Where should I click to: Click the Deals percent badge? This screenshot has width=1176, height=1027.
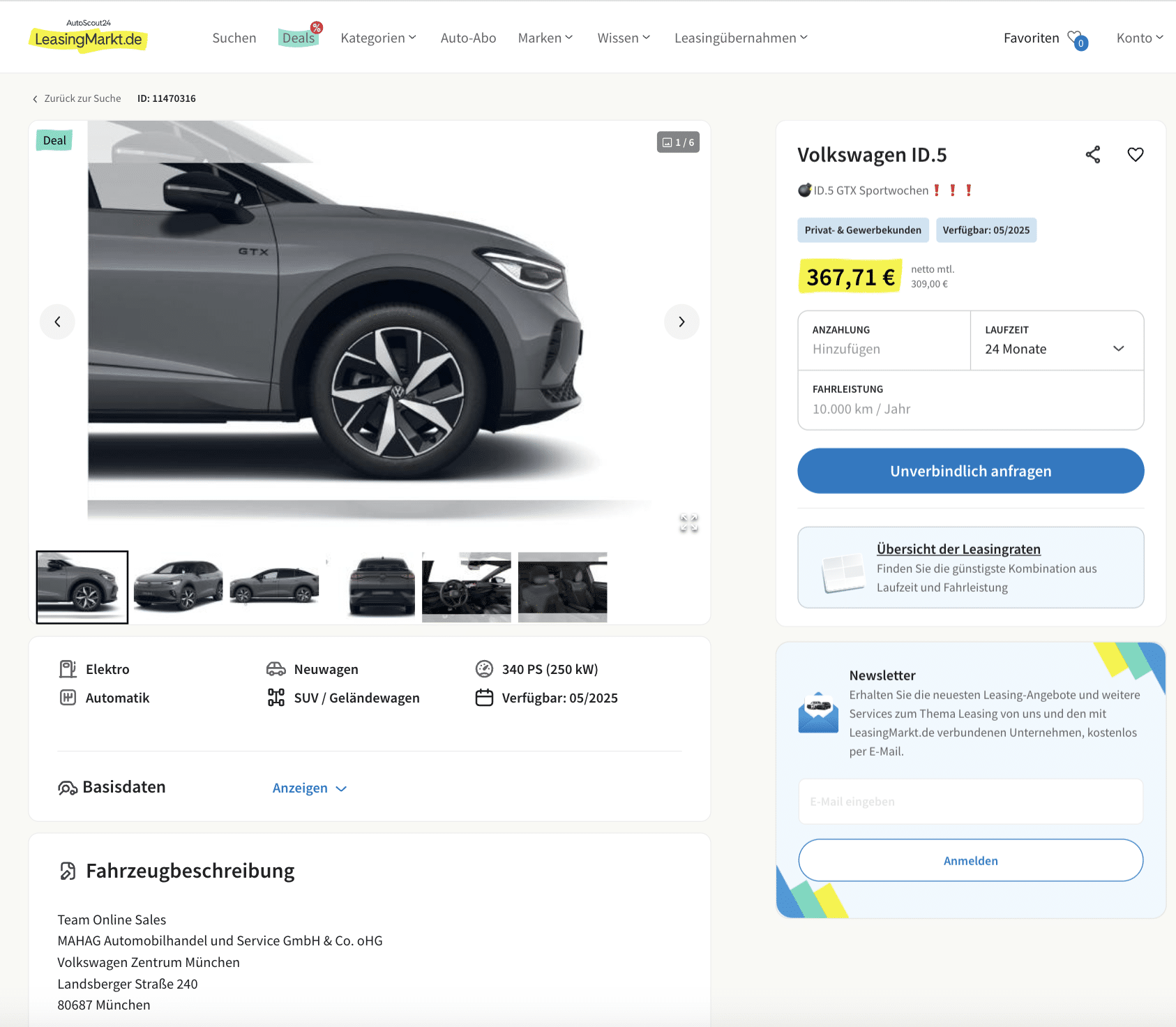[x=317, y=28]
